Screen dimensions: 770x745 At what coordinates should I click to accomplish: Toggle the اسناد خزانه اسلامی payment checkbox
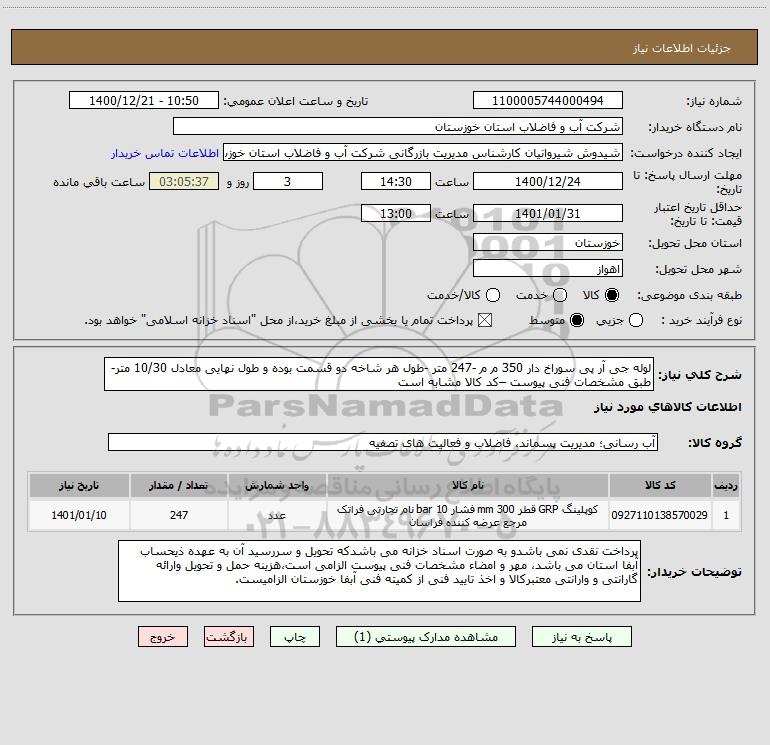point(485,320)
